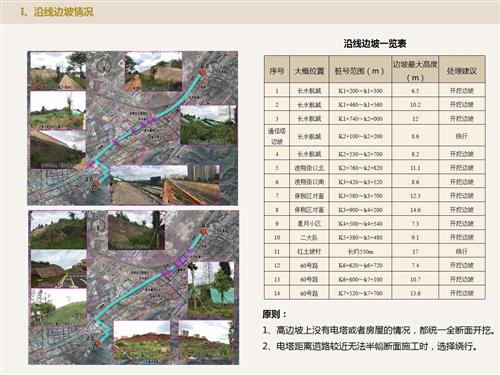Click the K7+520~k7+700 range cell
Viewport: 500px width, 375px height.
[x=360, y=293]
